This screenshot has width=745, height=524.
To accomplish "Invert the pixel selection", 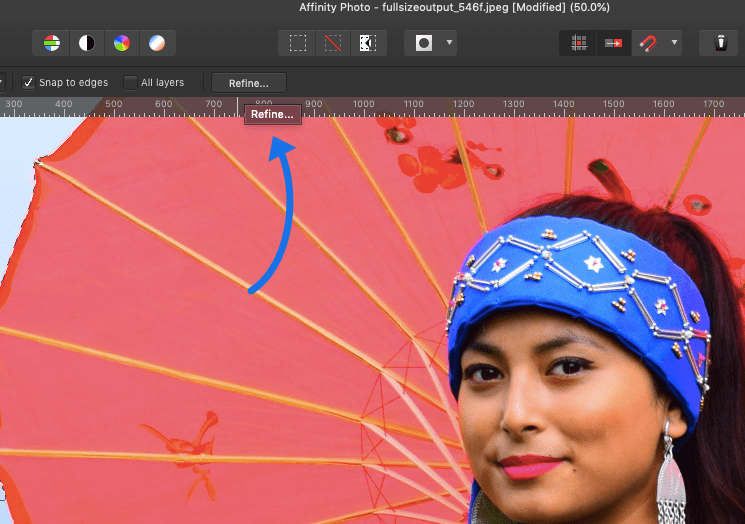I will (367, 43).
